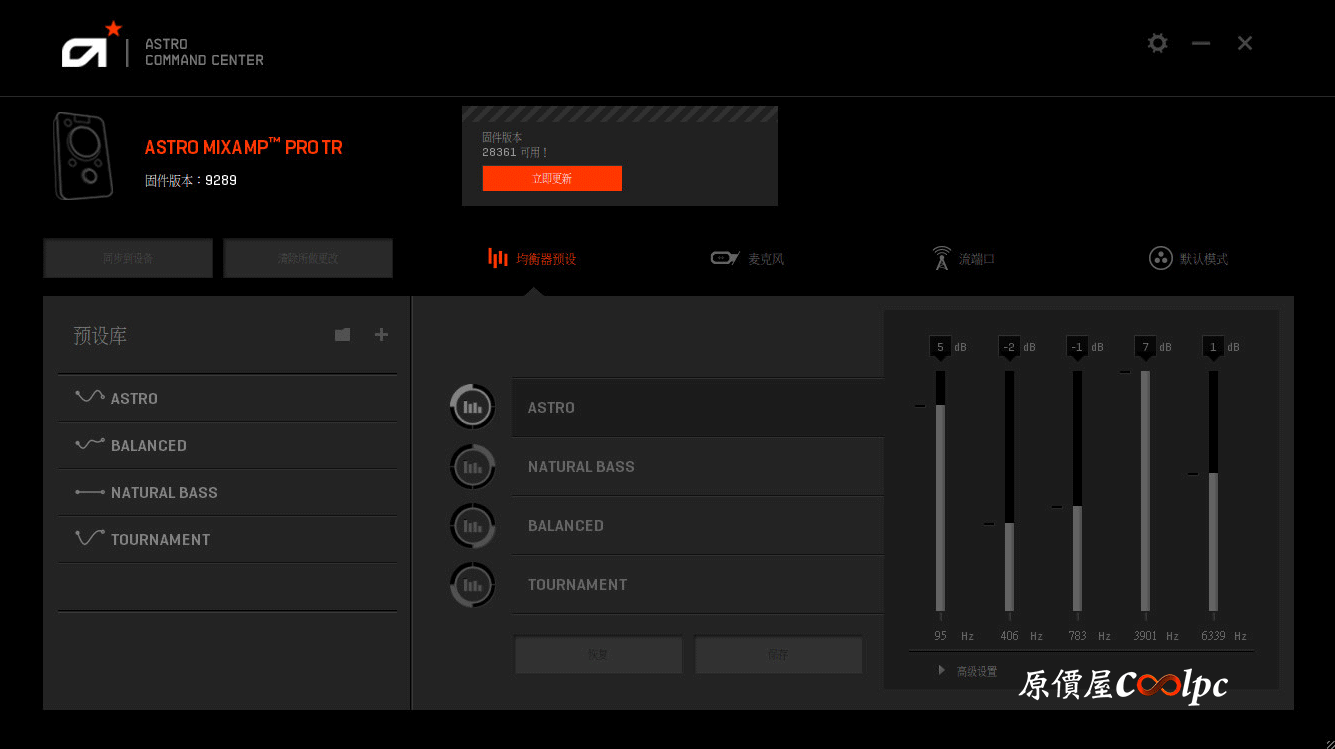Screen dimensions: 1335x749
Task: Click the 95 Hz frequency label
Action: (x=954, y=636)
